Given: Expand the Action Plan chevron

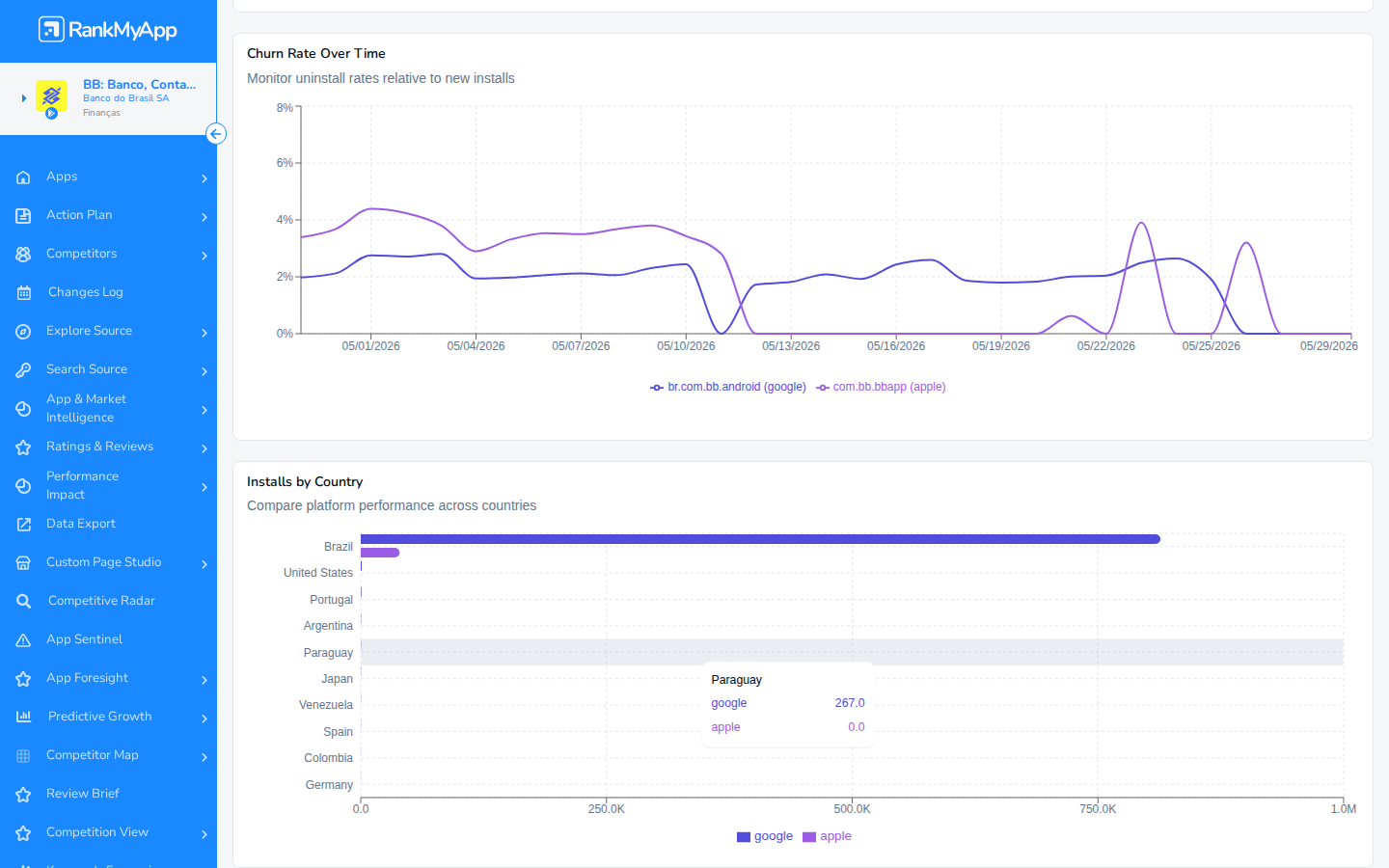Looking at the screenshot, I should 204,217.
